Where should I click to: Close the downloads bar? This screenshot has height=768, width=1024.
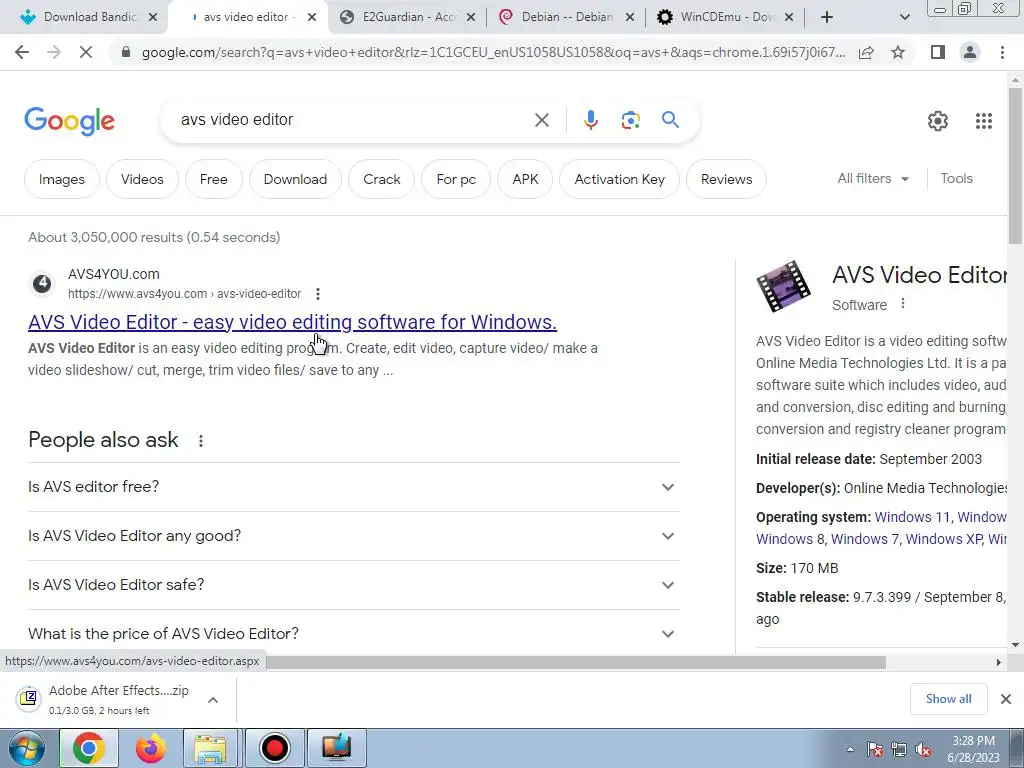tap(1006, 699)
